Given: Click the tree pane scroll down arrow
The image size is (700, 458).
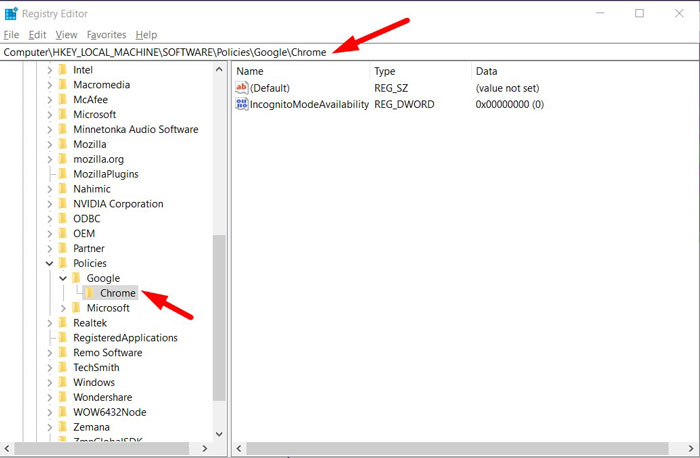Looking at the screenshot, I should [x=219, y=434].
